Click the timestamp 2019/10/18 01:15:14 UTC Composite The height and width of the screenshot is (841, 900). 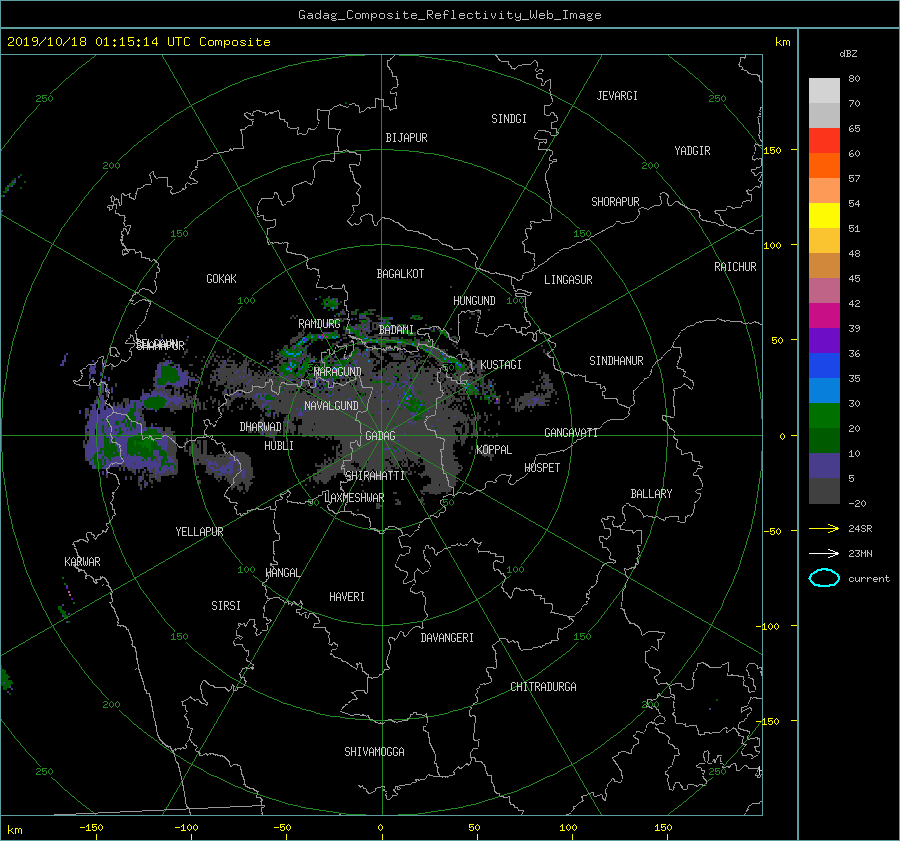[138, 42]
